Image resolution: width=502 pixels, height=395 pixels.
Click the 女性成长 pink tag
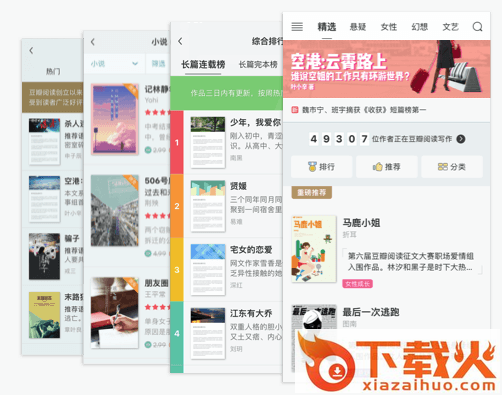(357, 284)
